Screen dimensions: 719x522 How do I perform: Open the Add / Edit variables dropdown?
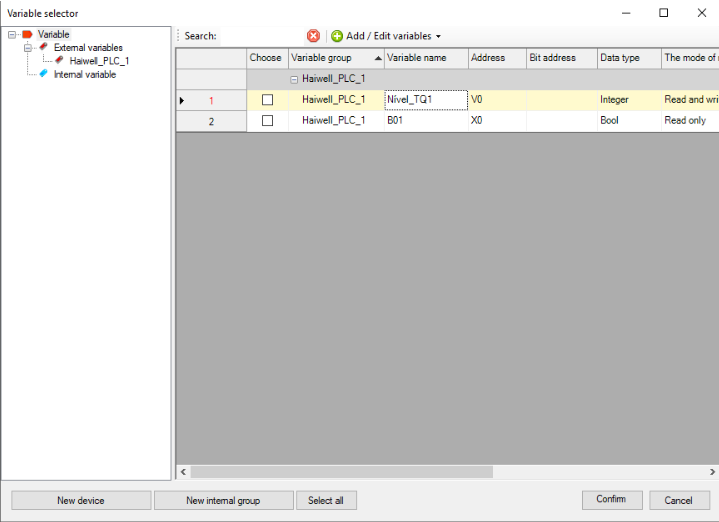(438, 37)
